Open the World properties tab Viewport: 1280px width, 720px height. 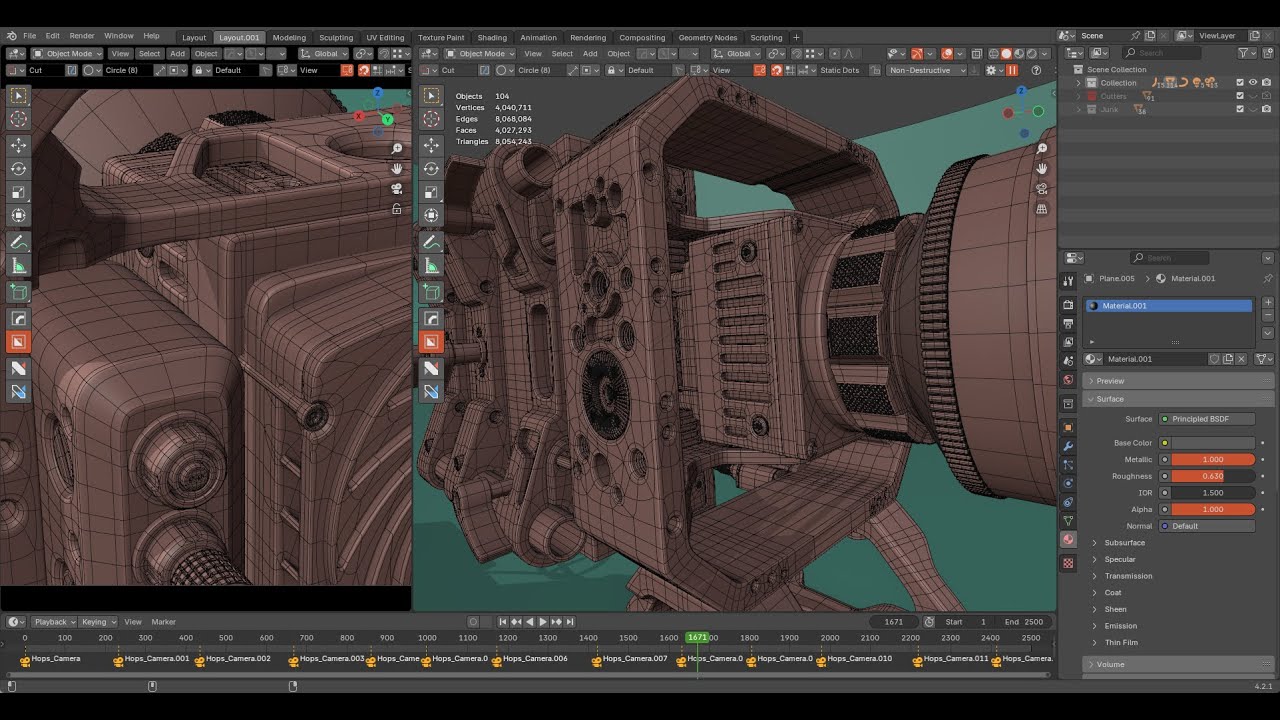point(1068,380)
